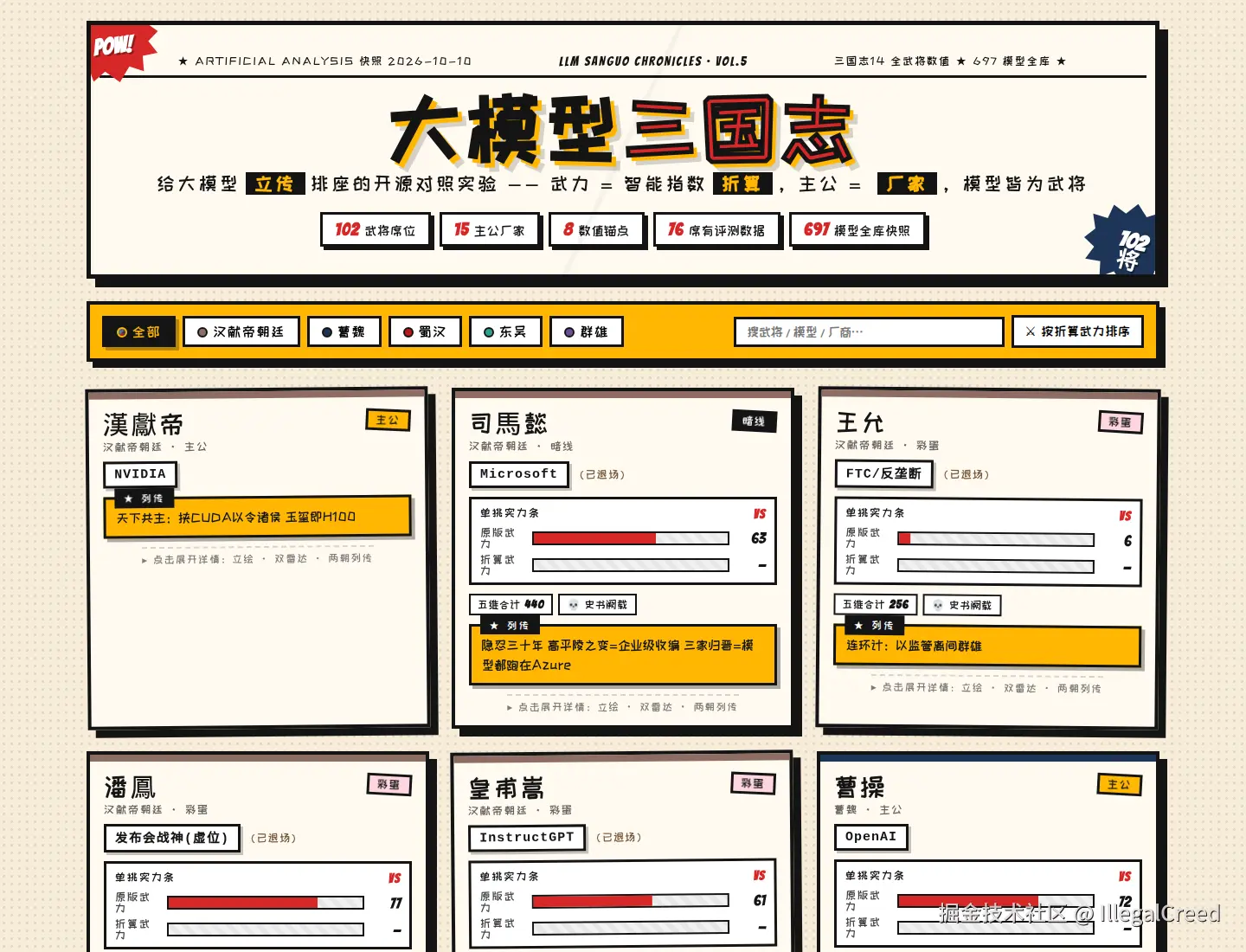Click the VS icon in 王允 card
Viewport: 1246px width, 952px height.
click(x=1125, y=516)
